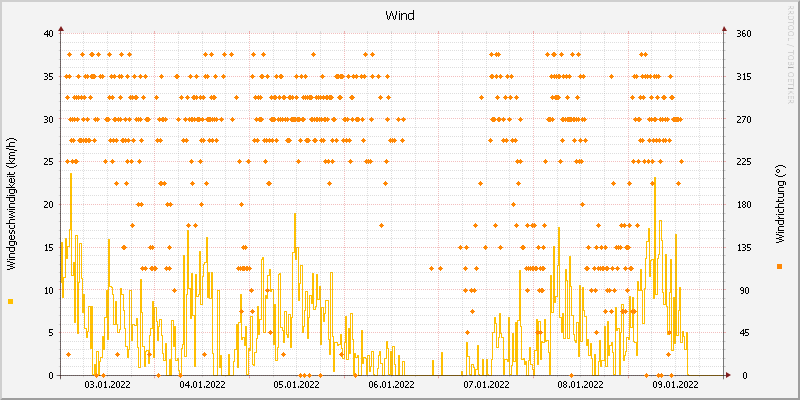The height and width of the screenshot is (400, 800).
Task: Select the 05.01.2022 date label
Action: (297, 384)
